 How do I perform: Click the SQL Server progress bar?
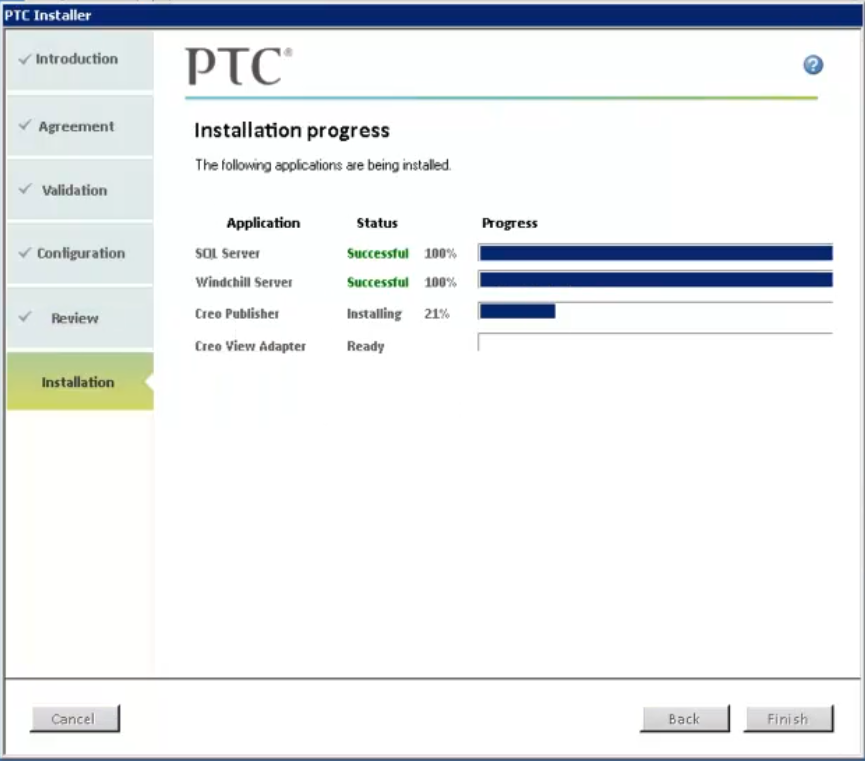(x=656, y=252)
